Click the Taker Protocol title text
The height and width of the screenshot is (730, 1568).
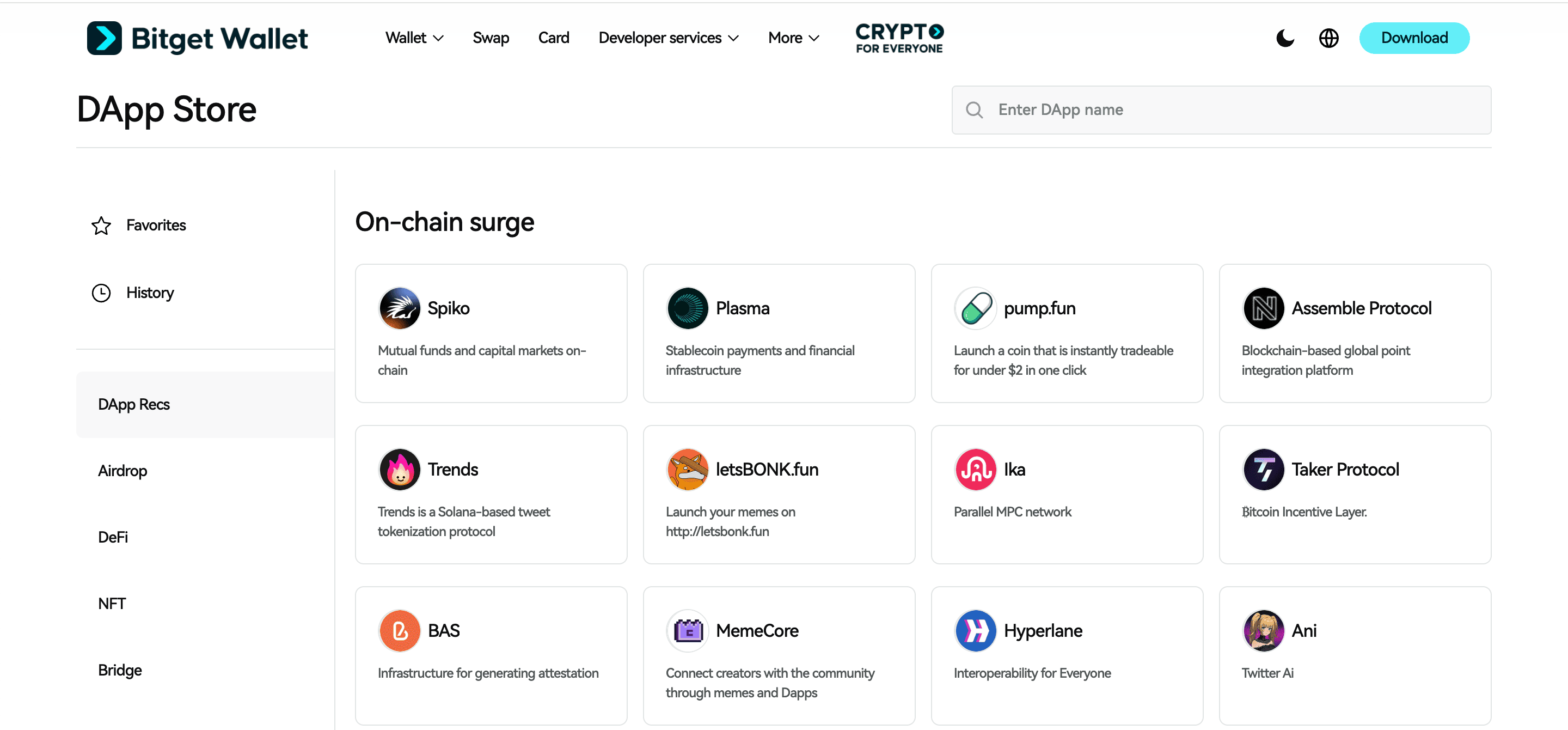pos(1345,470)
